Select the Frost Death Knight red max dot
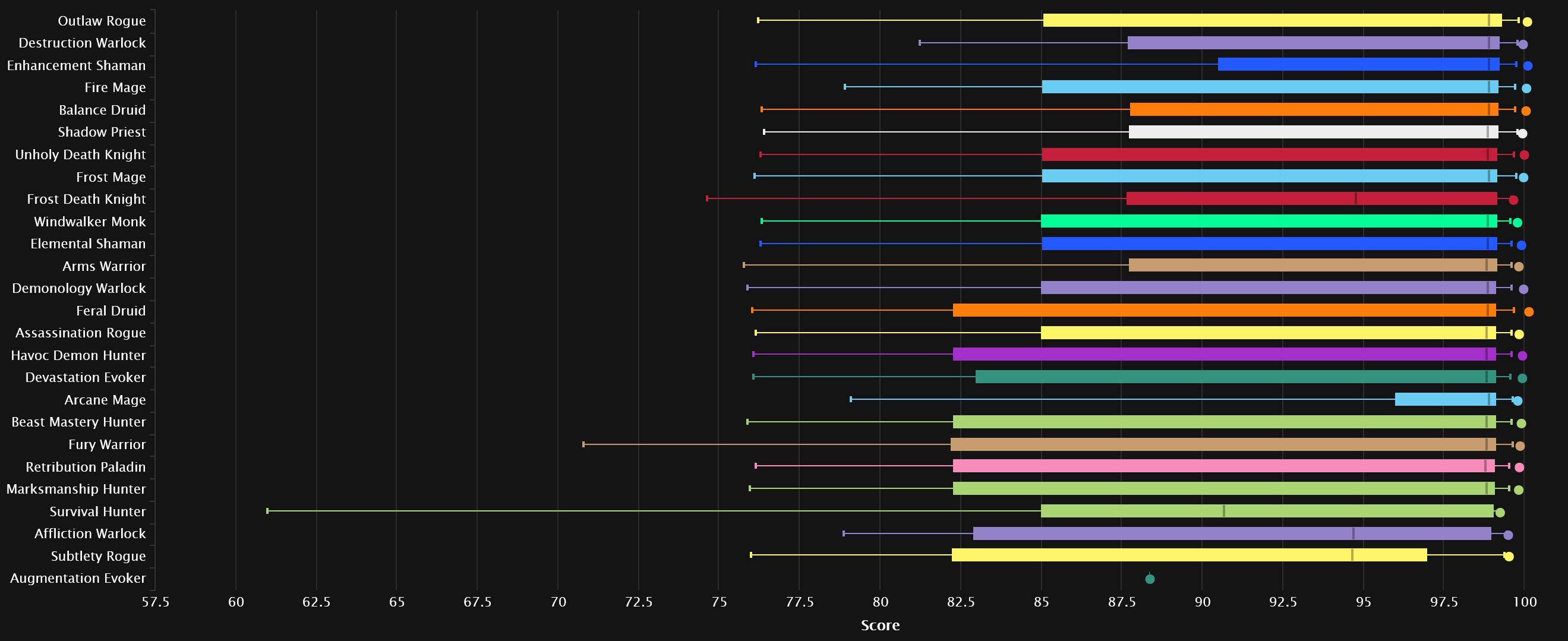This screenshot has height=641, width=1568. [1513, 200]
